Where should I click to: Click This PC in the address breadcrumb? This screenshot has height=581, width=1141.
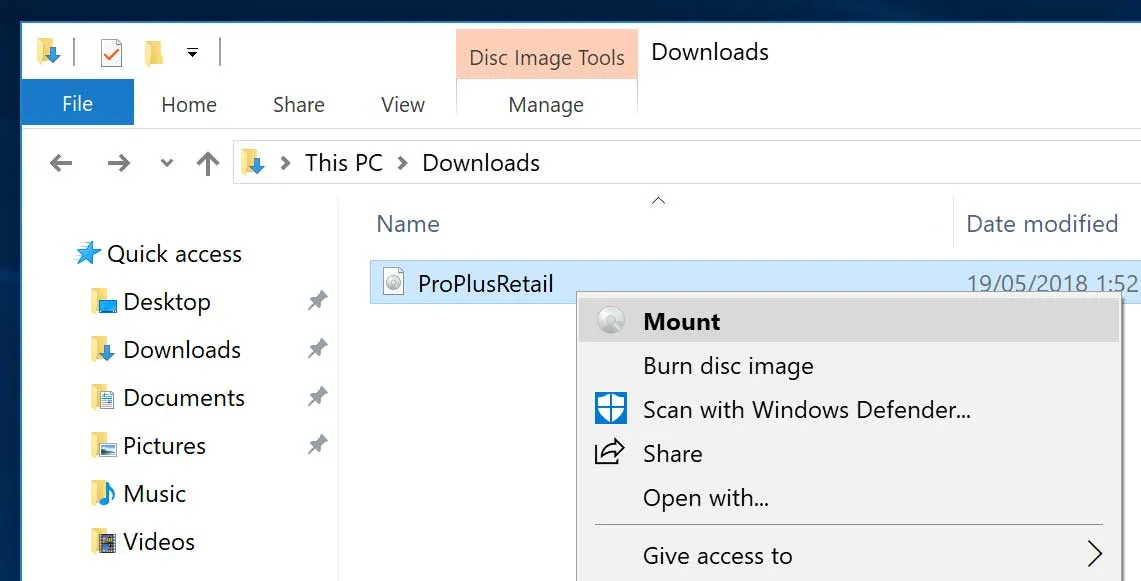tap(343, 163)
